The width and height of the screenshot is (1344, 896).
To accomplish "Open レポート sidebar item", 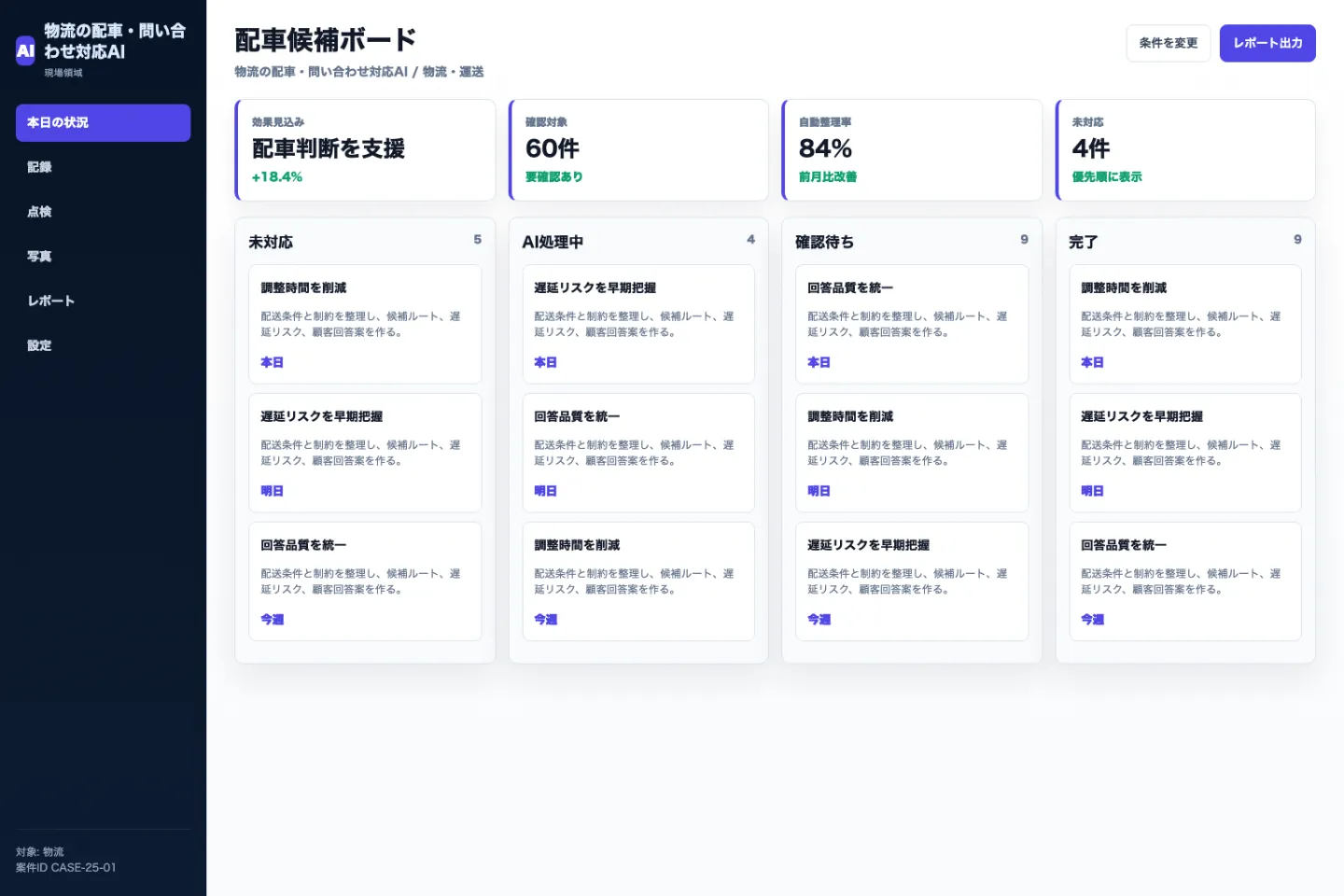I will pos(103,301).
